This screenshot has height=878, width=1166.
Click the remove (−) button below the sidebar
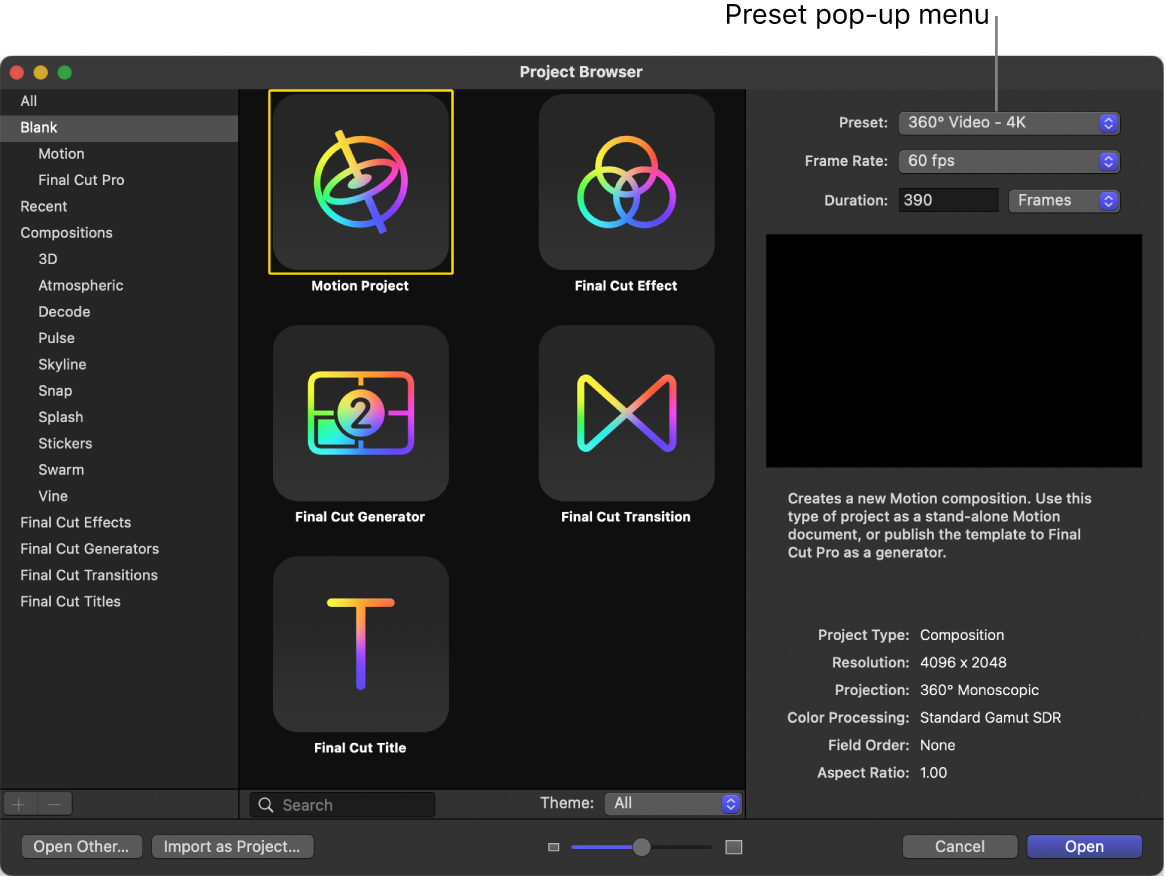(54, 804)
